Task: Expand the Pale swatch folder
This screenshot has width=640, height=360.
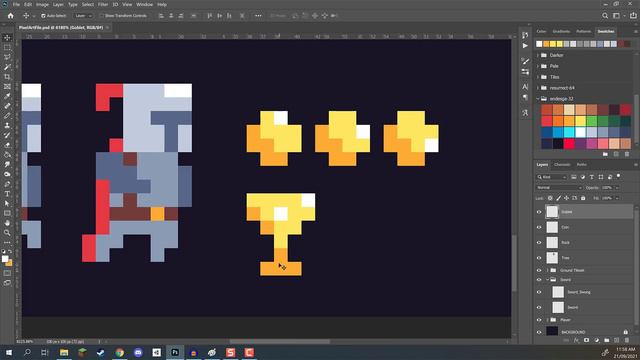Action: (538, 66)
